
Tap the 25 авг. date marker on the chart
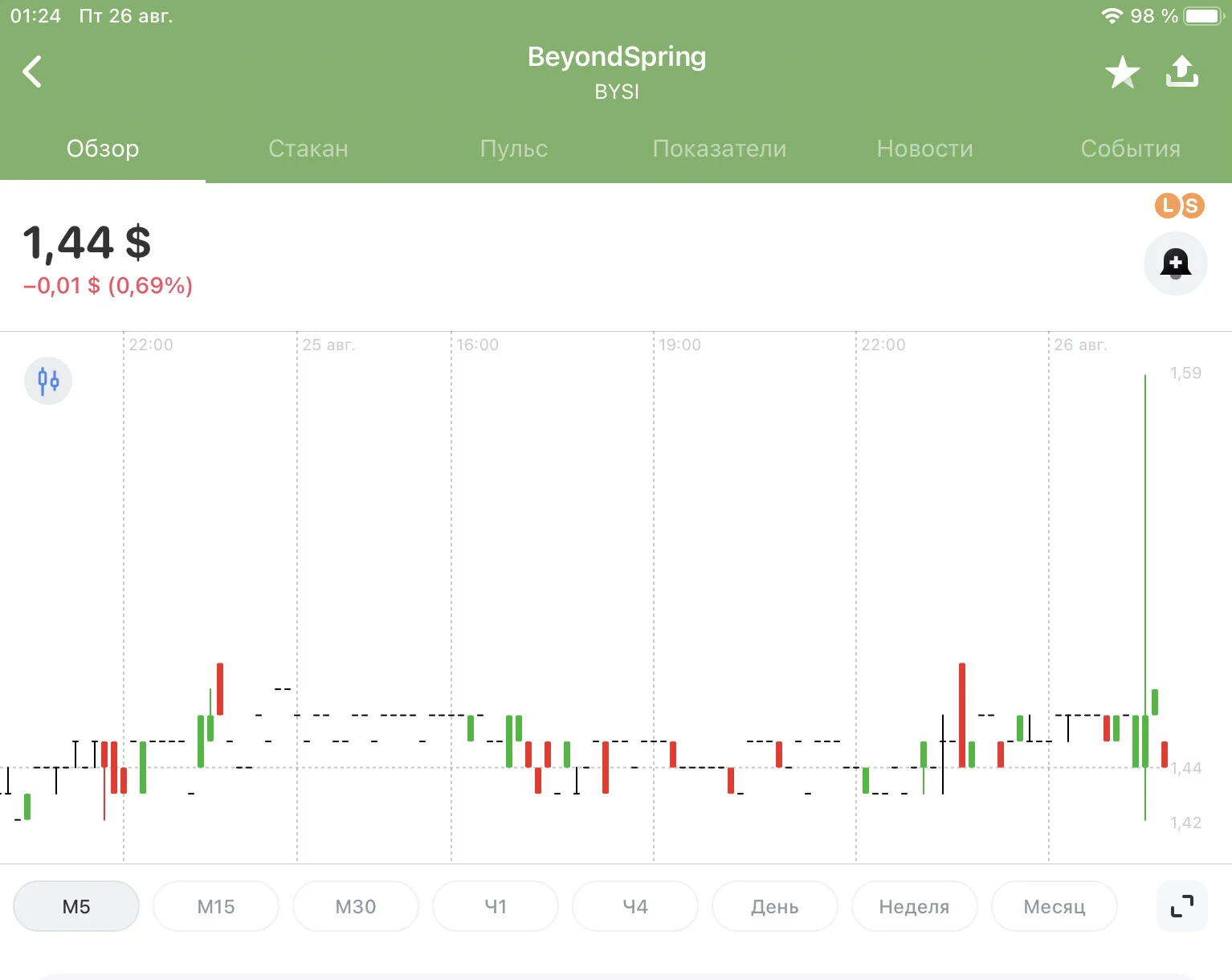328,345
